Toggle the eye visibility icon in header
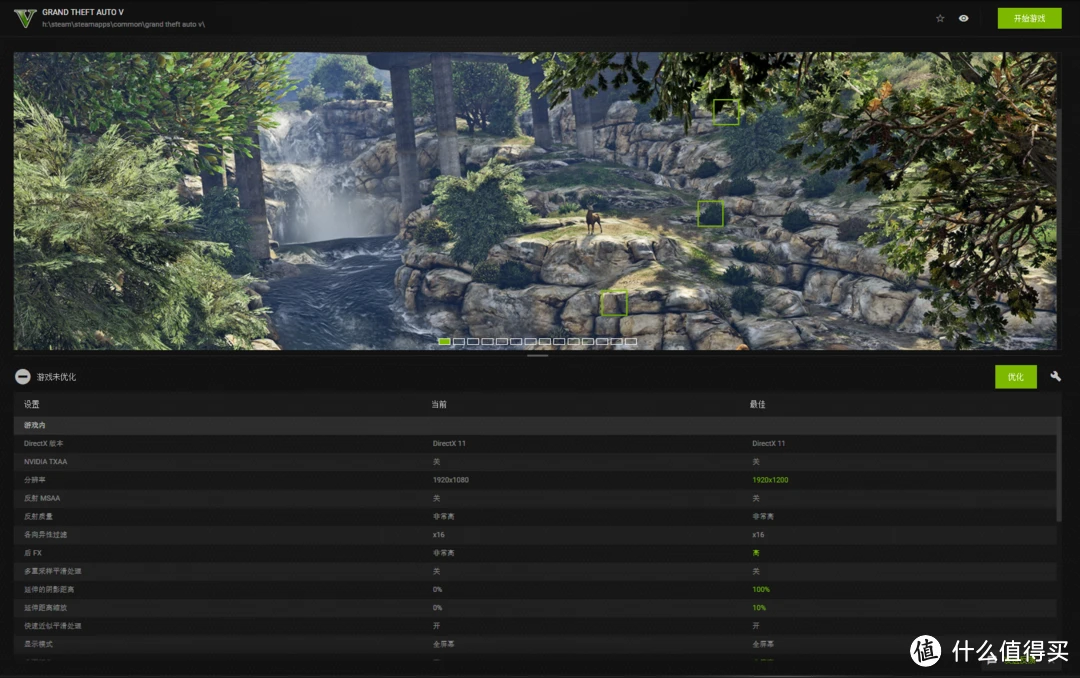This screenshot has width=1080, height=678. coord(964,19)
